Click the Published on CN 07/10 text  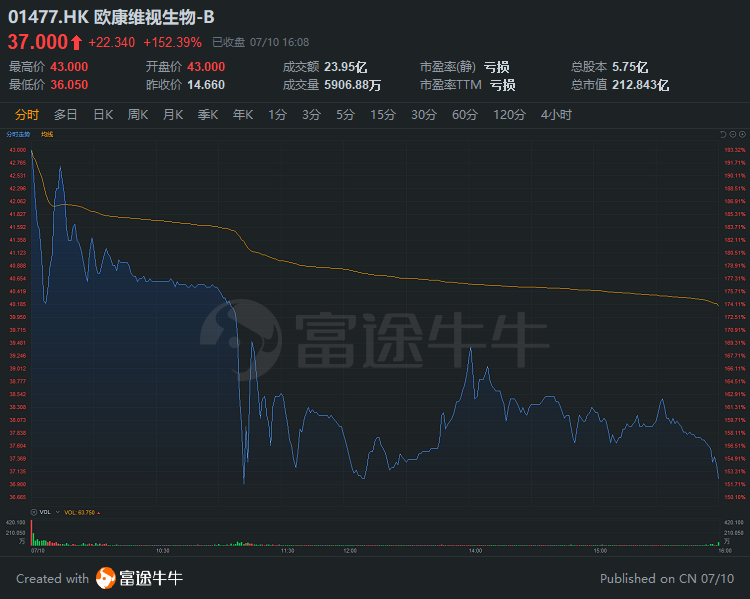coord(667,578)
